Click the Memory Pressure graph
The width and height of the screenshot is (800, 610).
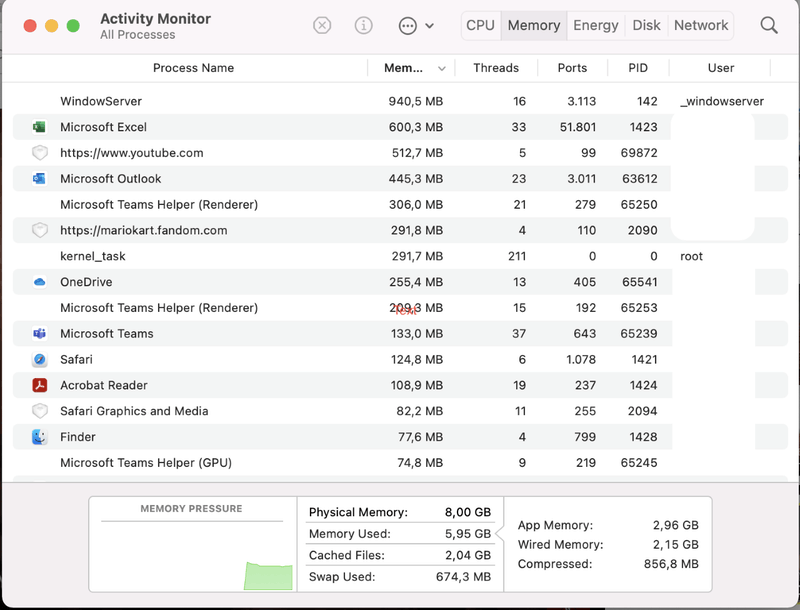(192, 554)
